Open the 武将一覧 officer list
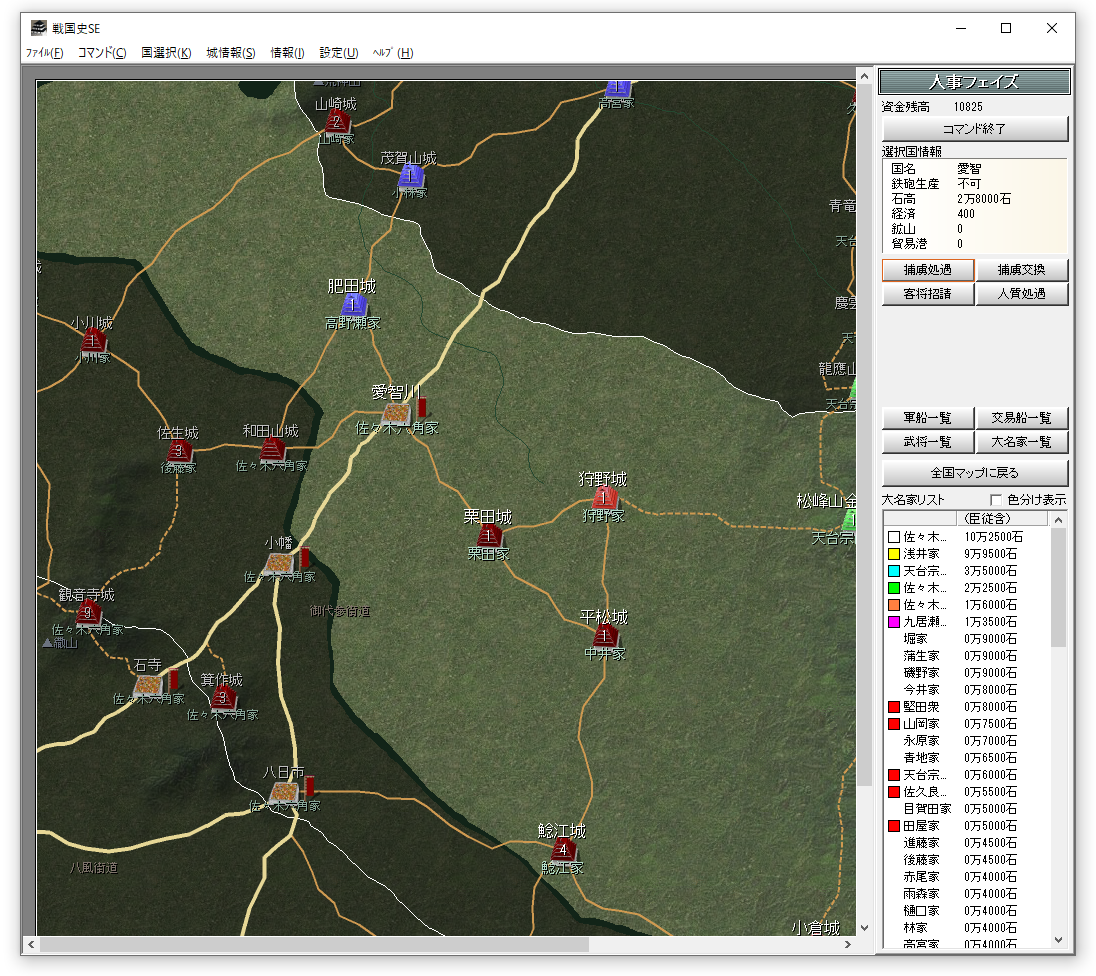This screenshot has height=976, width=1096. point(927,442)
